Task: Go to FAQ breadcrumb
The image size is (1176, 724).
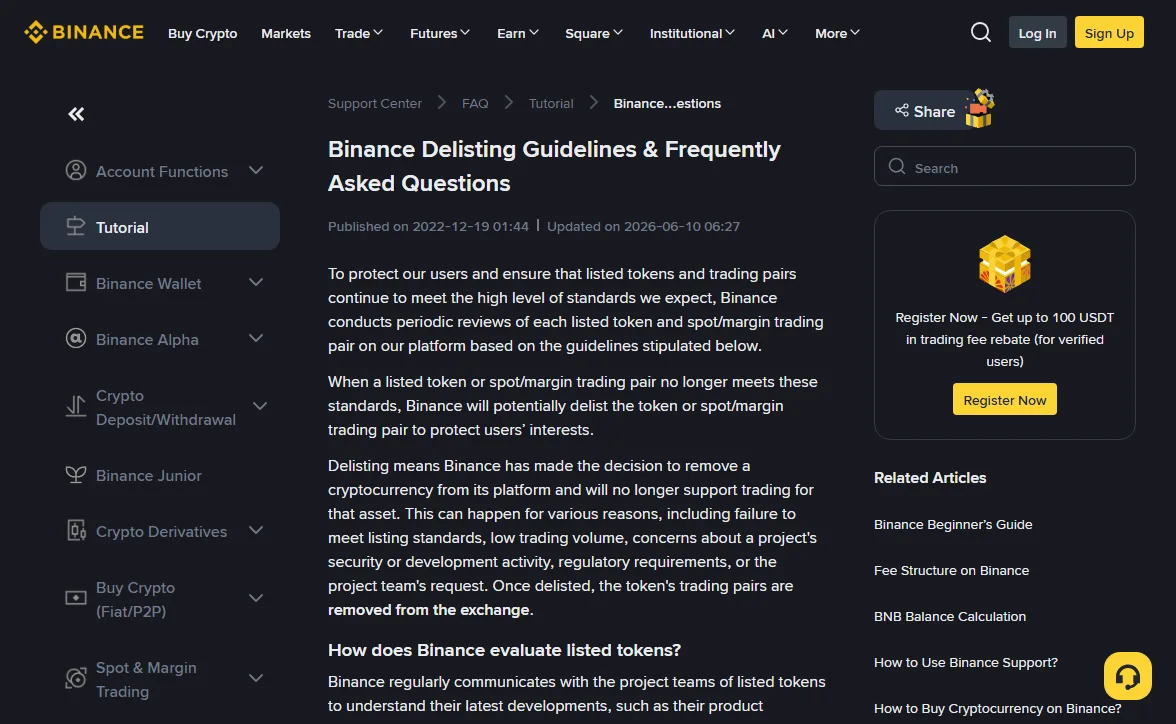Action: pyautogui.click(x=475, y=104)
